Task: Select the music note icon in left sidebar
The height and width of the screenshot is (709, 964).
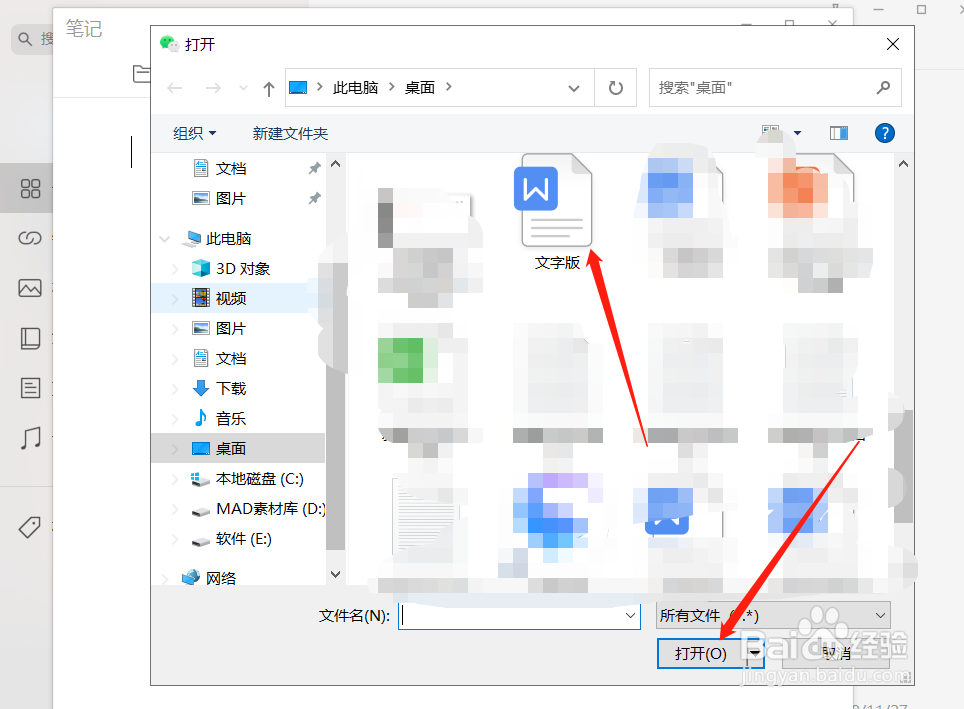Action: pos(28,438)
